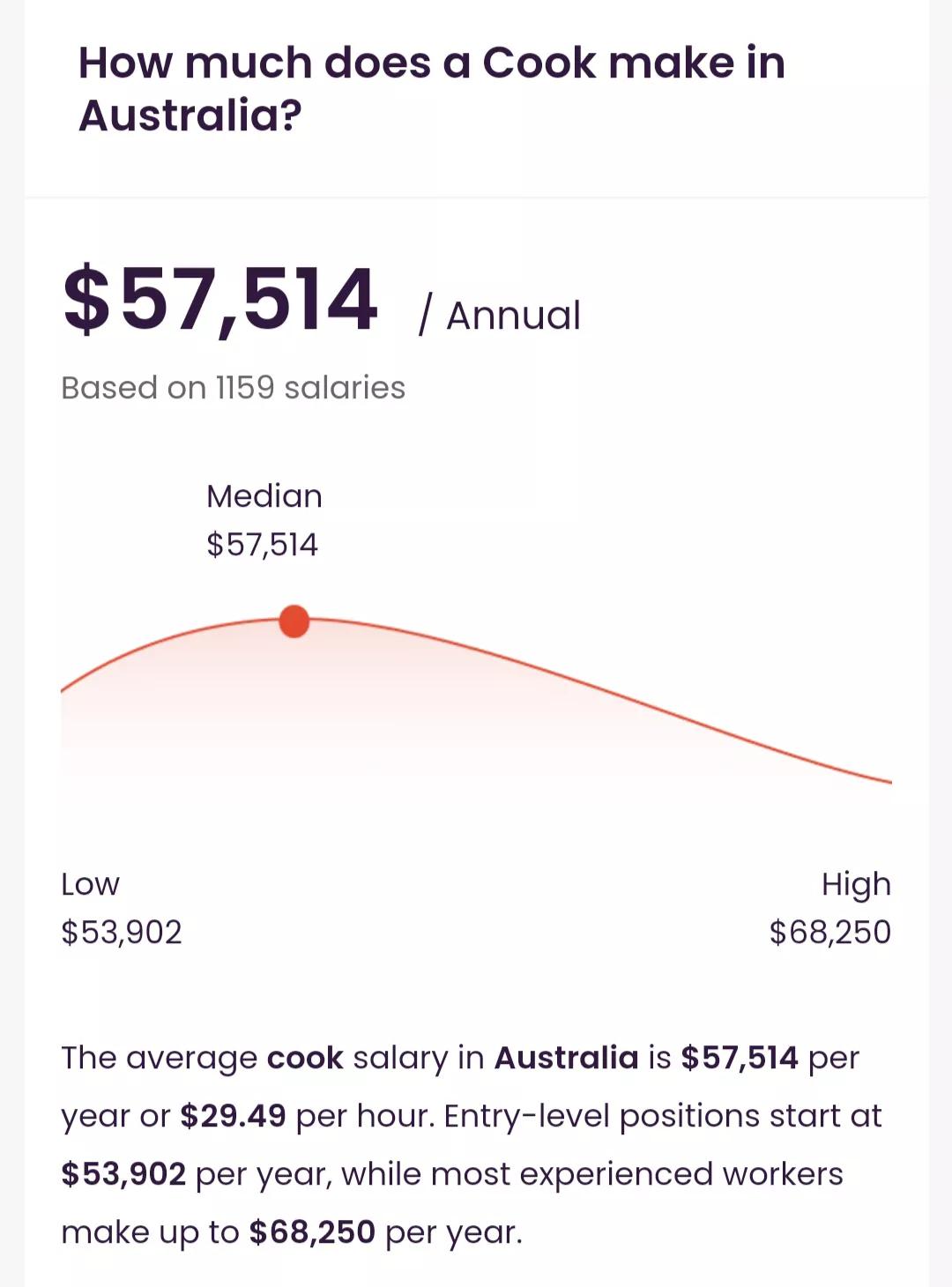Click the bold word "cook" in paragraph

click(305, 1058)
